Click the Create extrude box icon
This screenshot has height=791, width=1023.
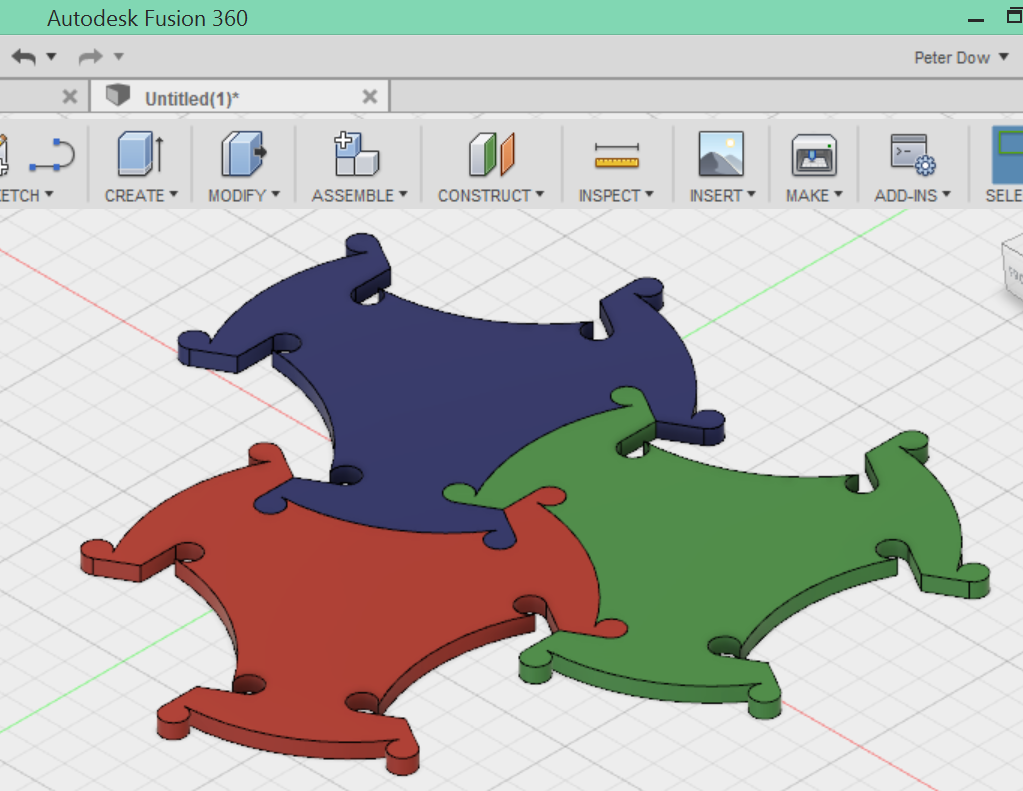140,155
